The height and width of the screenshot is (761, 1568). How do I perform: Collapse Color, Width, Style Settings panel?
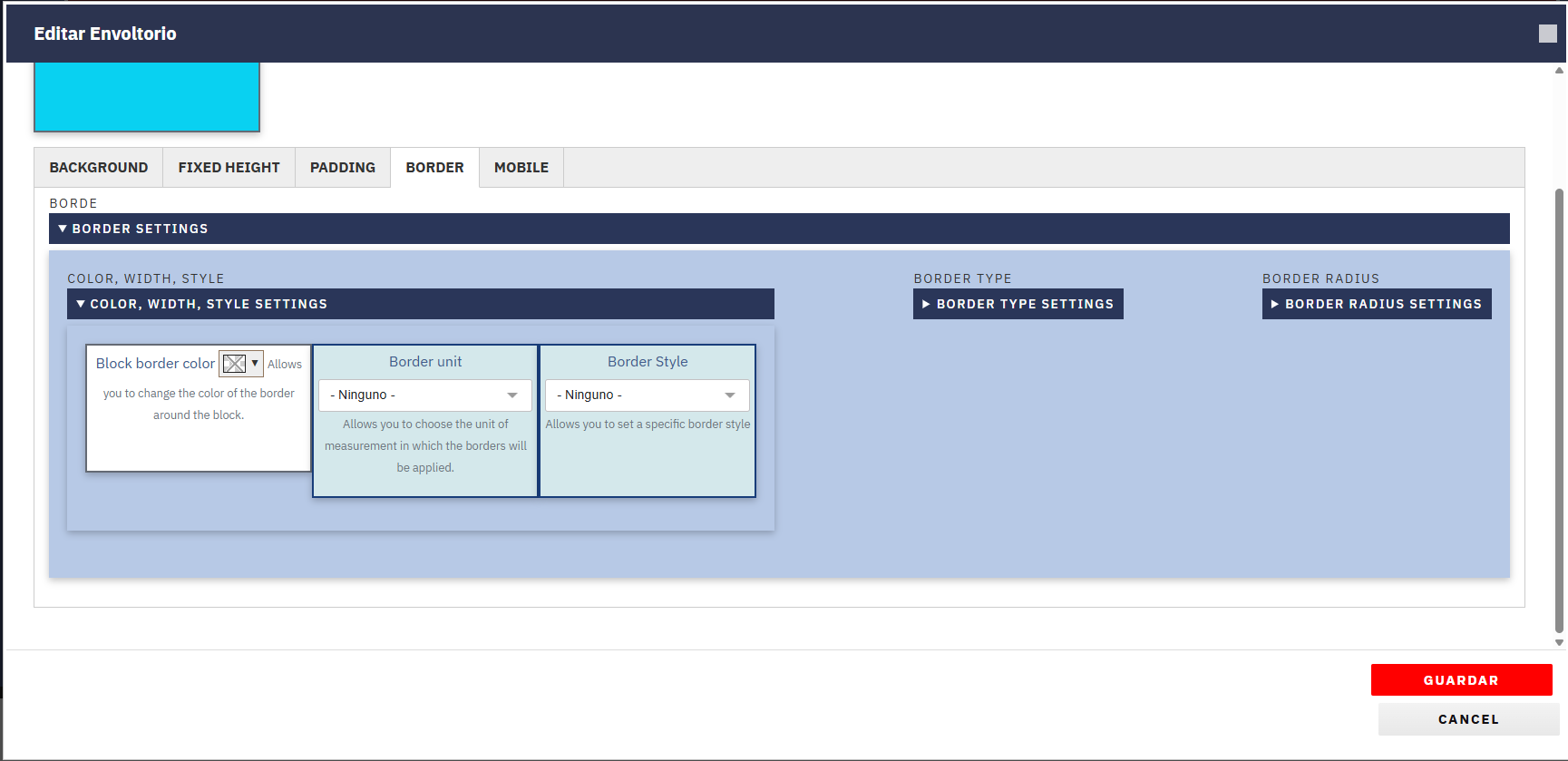tap(421, 304)
